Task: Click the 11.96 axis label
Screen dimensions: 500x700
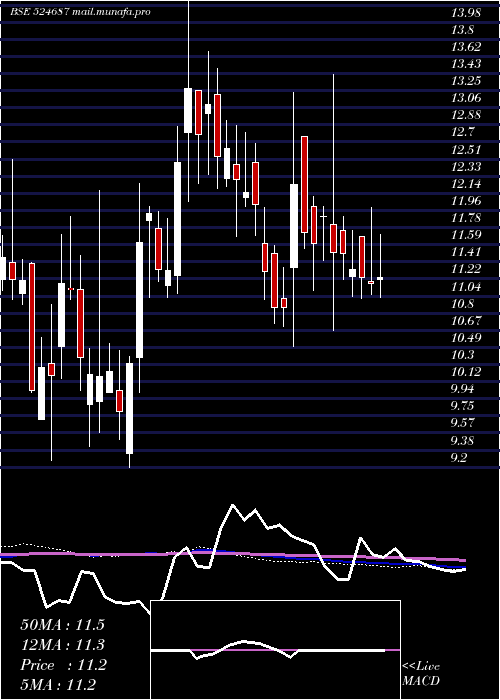Action: (x=466, y=200)
